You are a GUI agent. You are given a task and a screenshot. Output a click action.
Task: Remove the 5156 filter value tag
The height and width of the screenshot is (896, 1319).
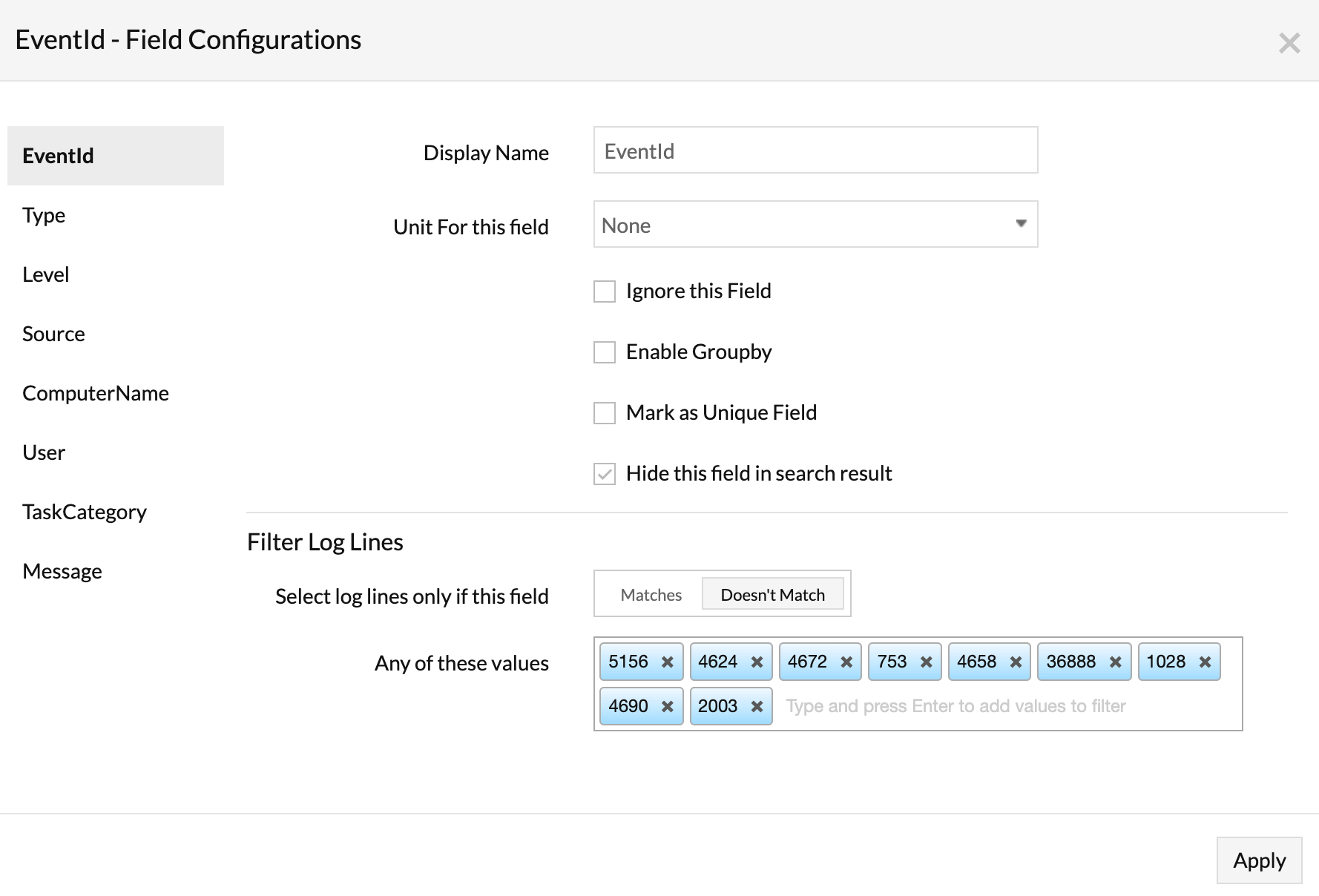[x=667, y=662]
